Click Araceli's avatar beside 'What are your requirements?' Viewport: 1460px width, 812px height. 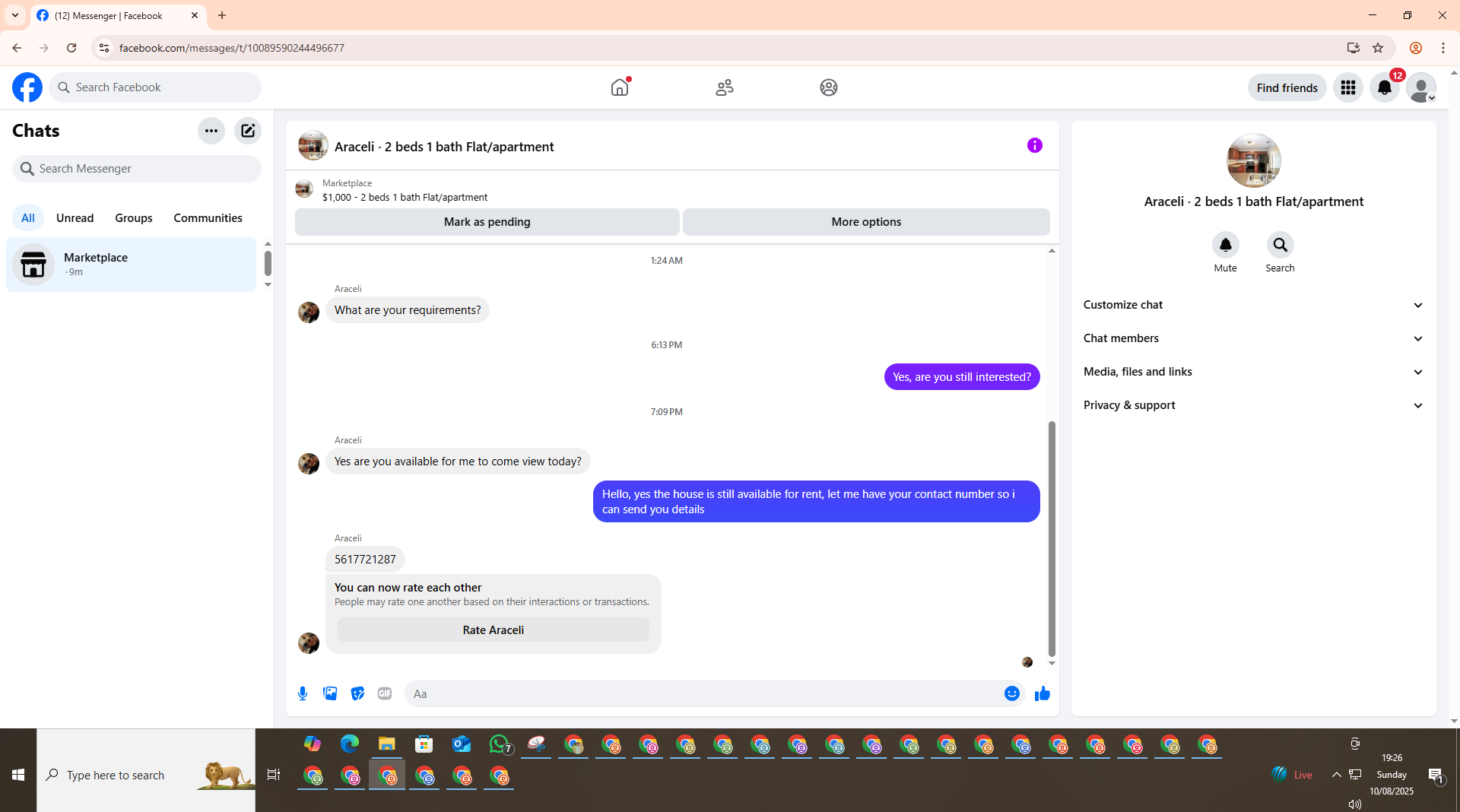click(309, 312)
